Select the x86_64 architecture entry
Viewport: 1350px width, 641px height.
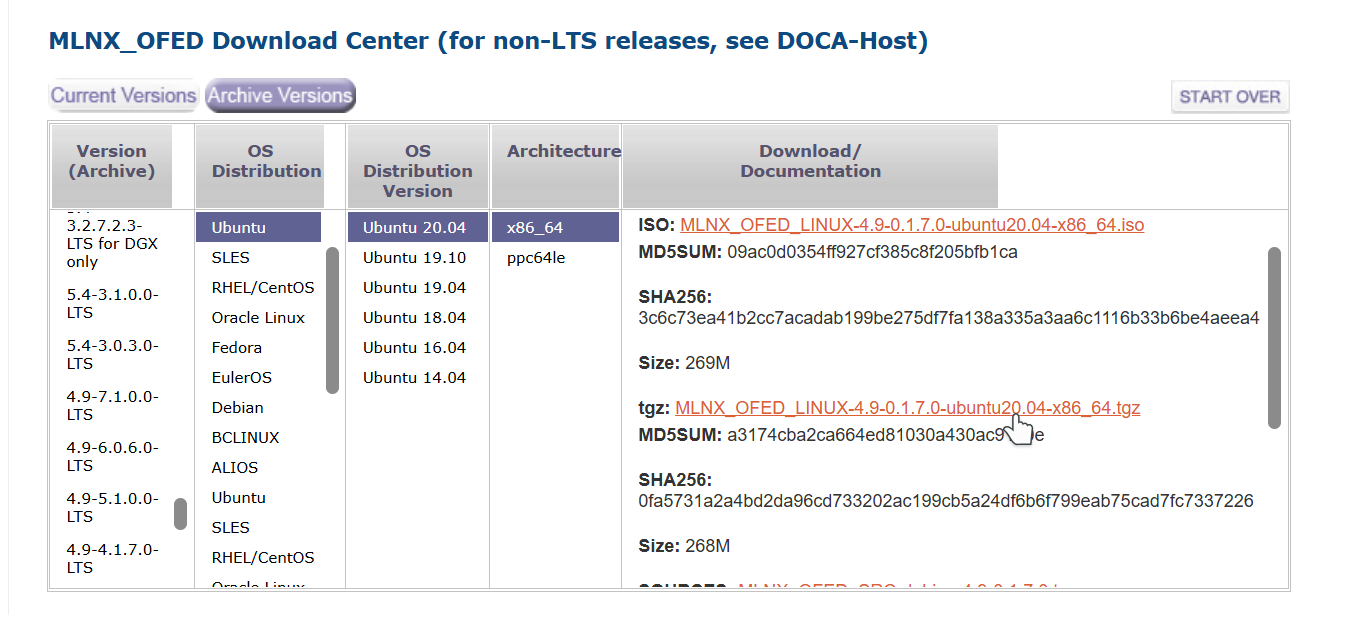click(535, 228)
